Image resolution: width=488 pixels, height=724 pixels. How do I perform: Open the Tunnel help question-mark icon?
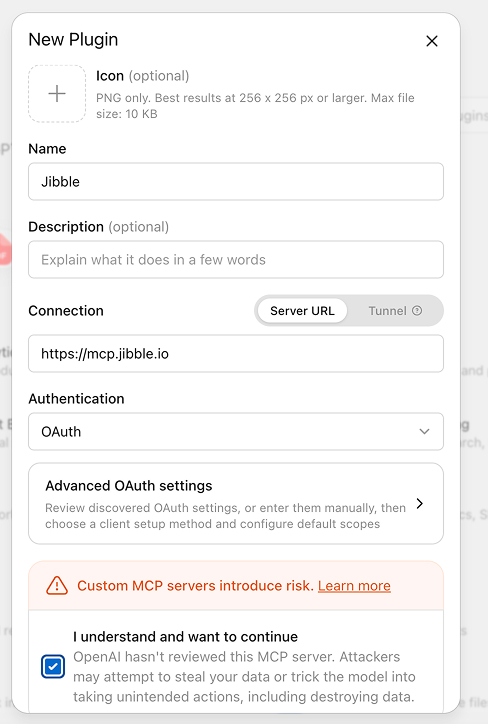[x=417, y=311]
